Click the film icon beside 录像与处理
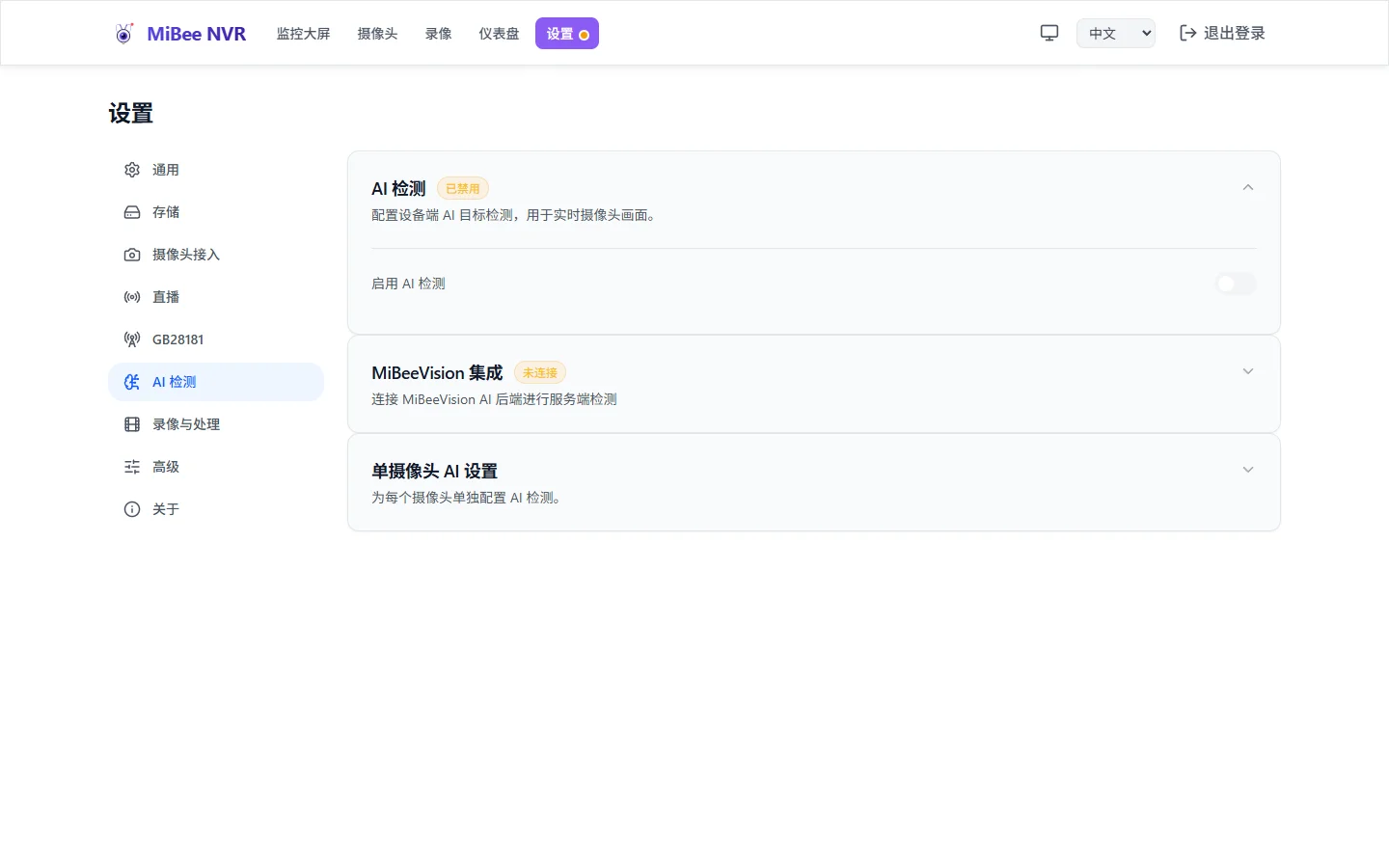This screenshot has width=1389, height=868. point(132,424)
